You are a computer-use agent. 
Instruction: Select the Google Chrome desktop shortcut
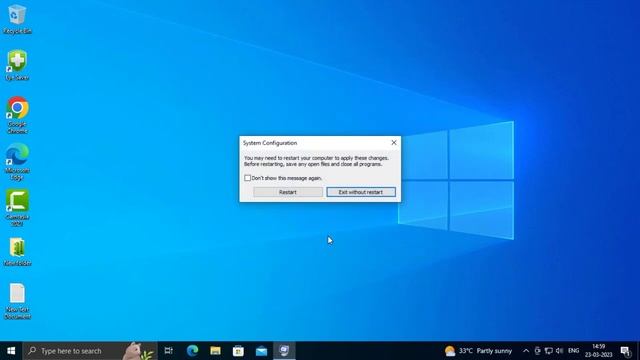(x=17, y=115)
